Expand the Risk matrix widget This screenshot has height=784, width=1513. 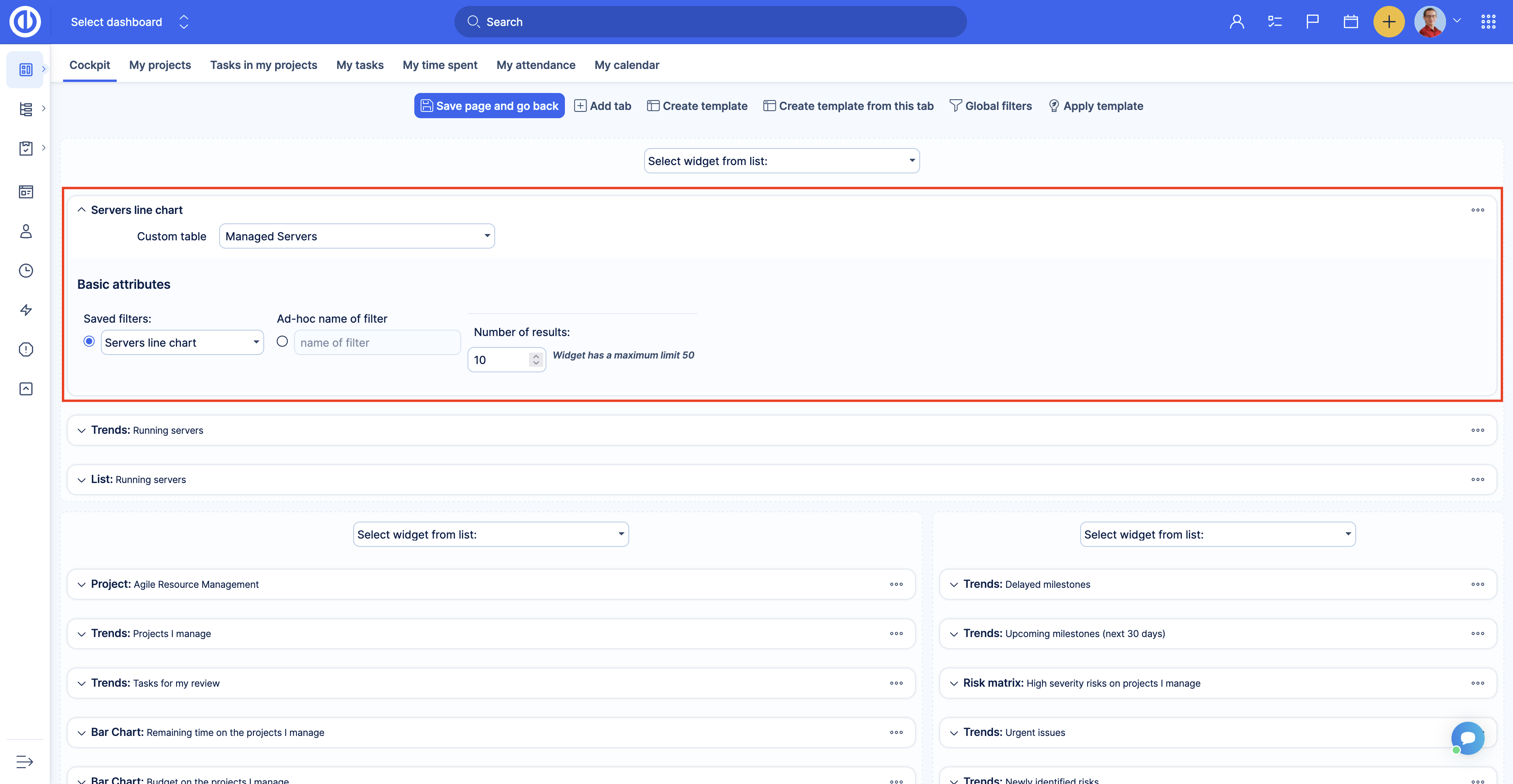(954, 683)
